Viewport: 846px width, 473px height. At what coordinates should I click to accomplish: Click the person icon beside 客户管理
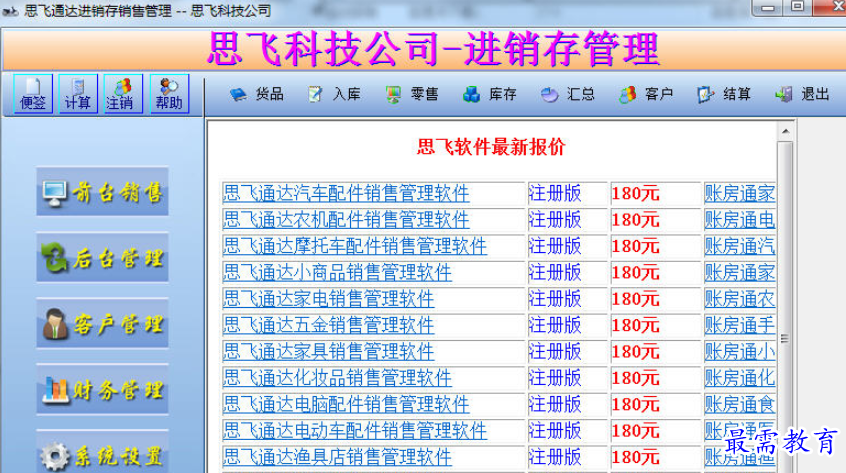pyautogui.click(x=55, y=324)
